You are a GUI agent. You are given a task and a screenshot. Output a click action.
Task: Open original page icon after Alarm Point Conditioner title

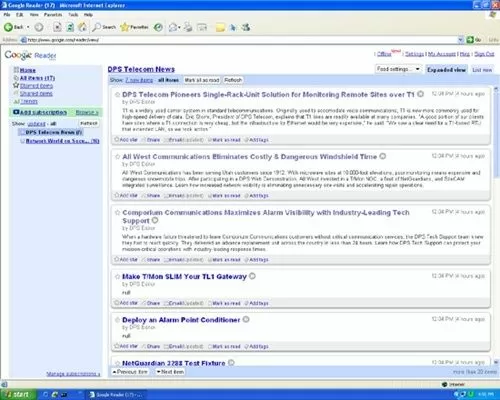click(x=246, y=319)
